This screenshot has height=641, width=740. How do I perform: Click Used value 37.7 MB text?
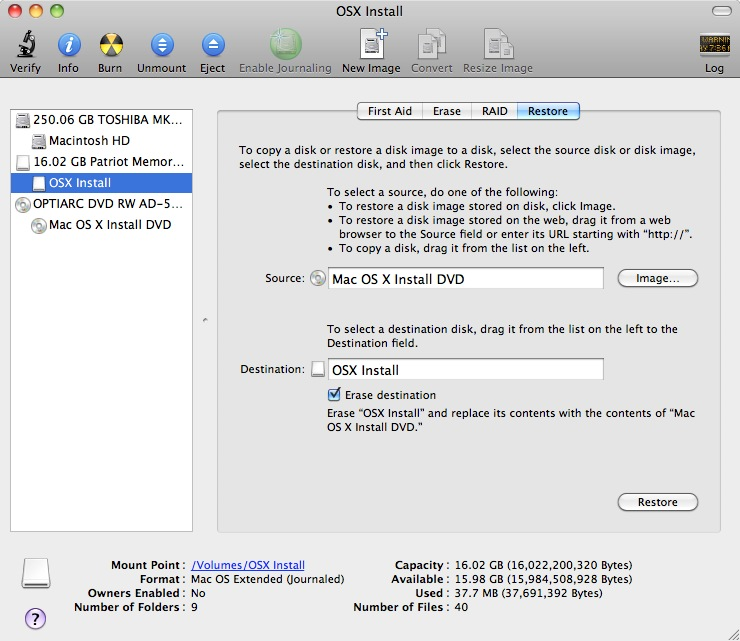click(x=528, y=593)
